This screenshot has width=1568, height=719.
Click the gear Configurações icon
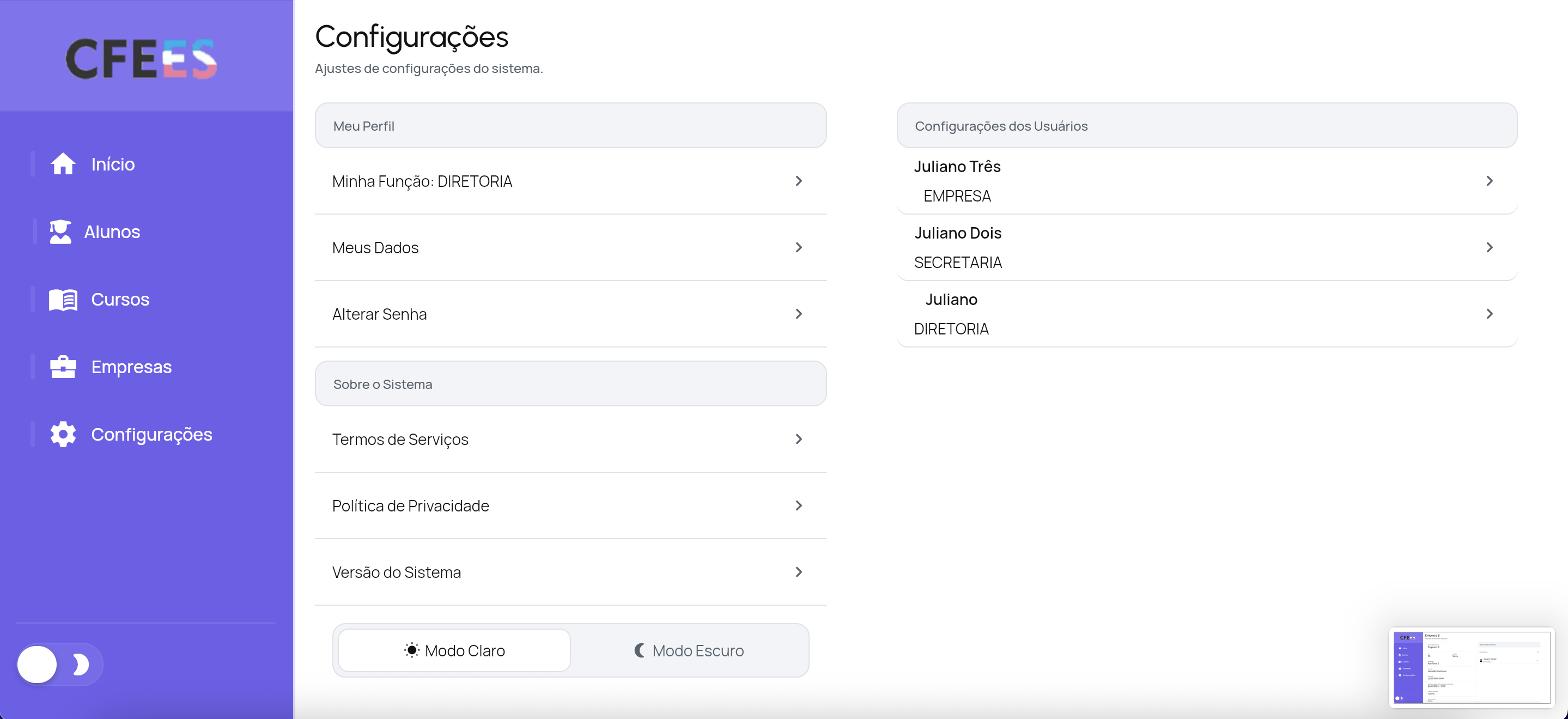[63, 434]
